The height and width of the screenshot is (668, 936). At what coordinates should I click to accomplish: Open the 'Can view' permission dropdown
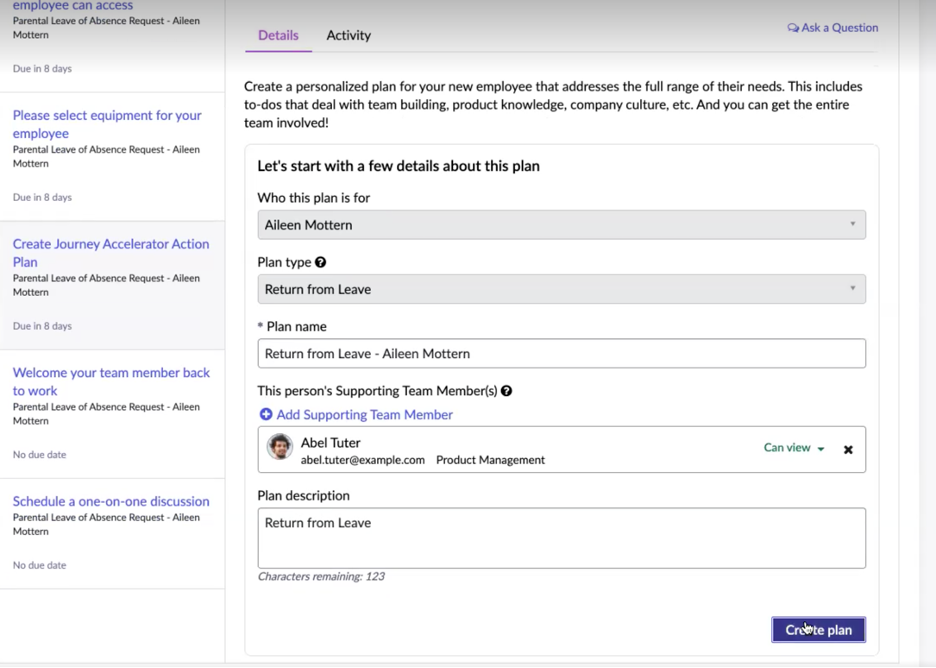pos(794,448)
